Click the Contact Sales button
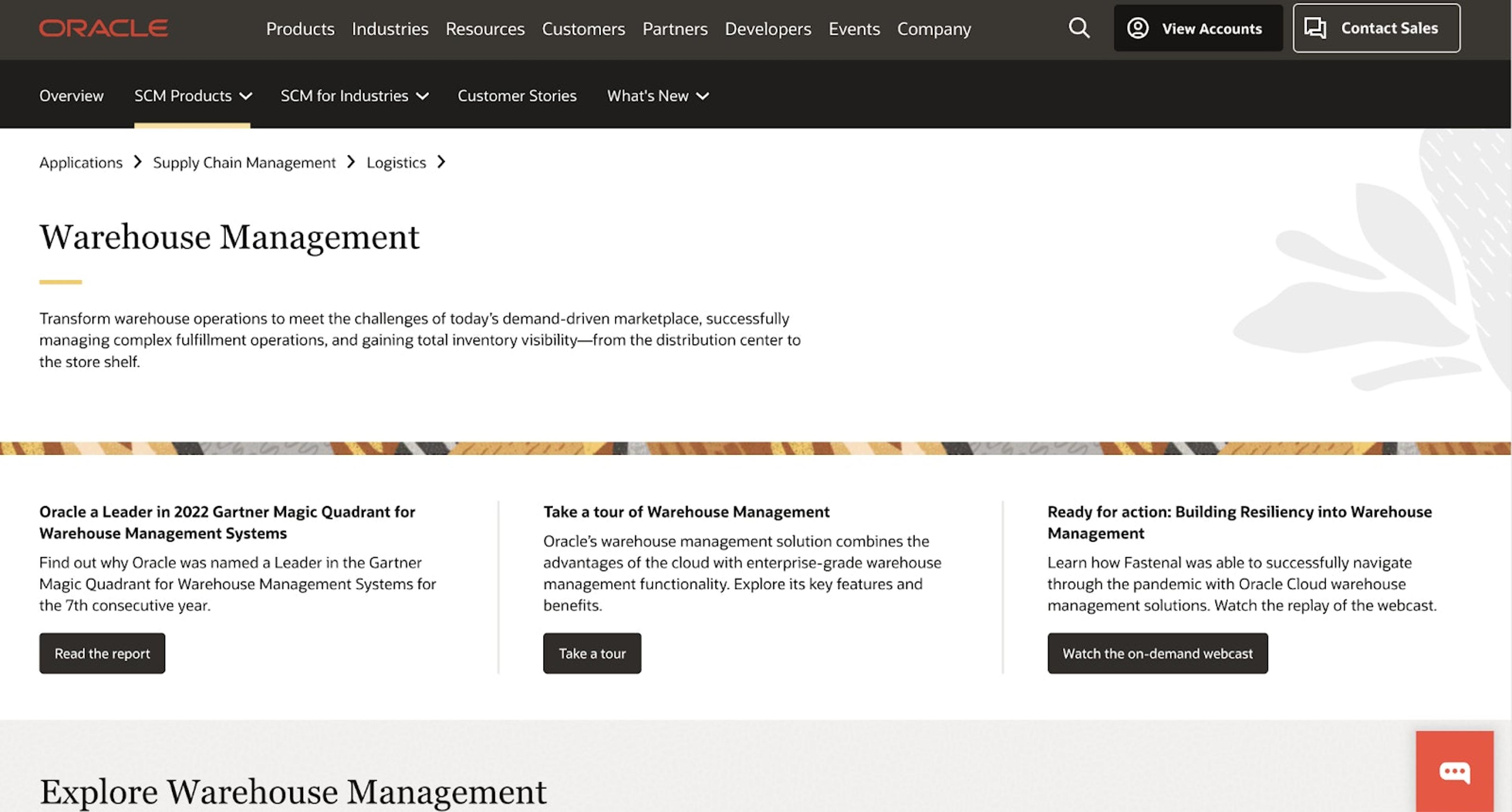Screen dimensions: 1512x812 1377,28
